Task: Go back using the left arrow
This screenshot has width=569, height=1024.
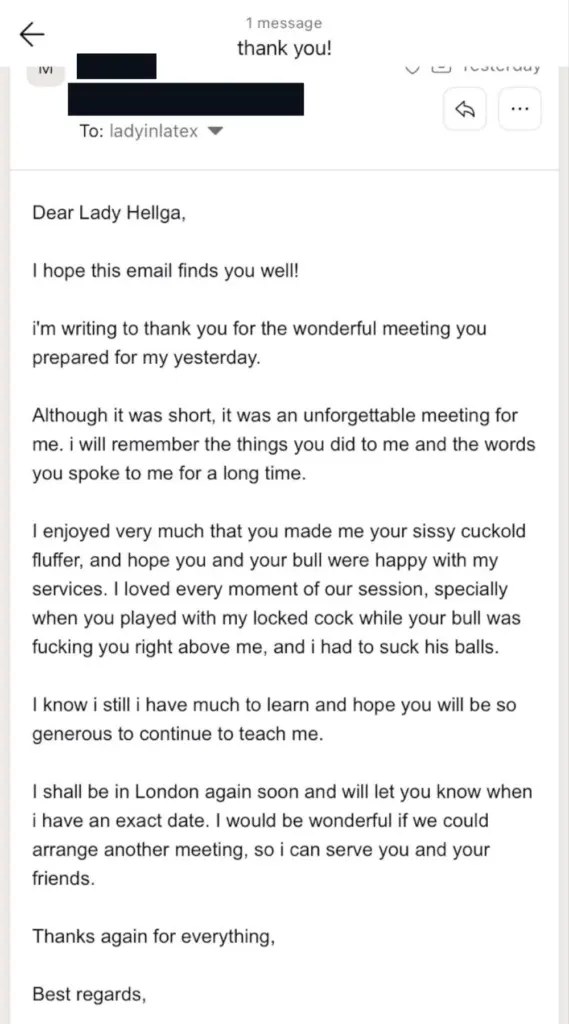Action: (32, 35)
